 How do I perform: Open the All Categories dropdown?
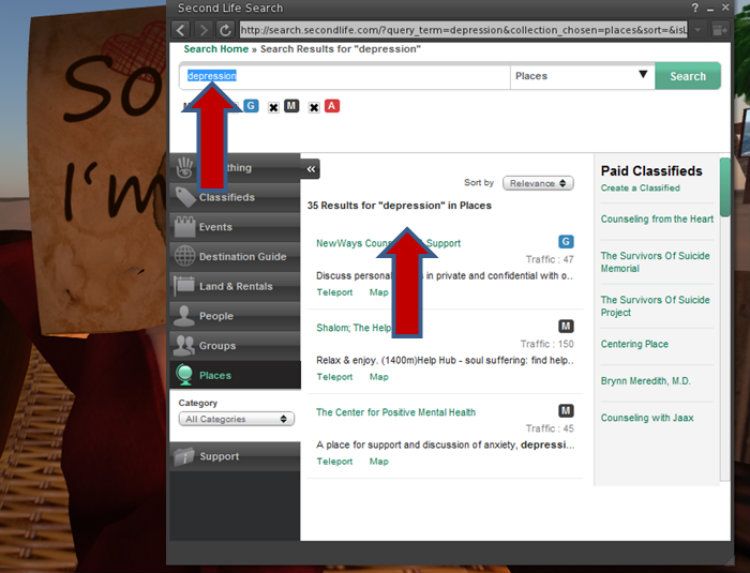point(236,419)
